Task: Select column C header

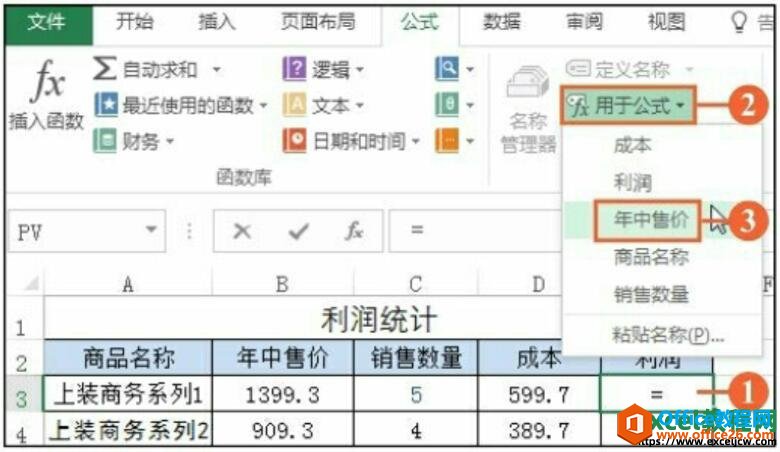Action: tap(416, 284)
